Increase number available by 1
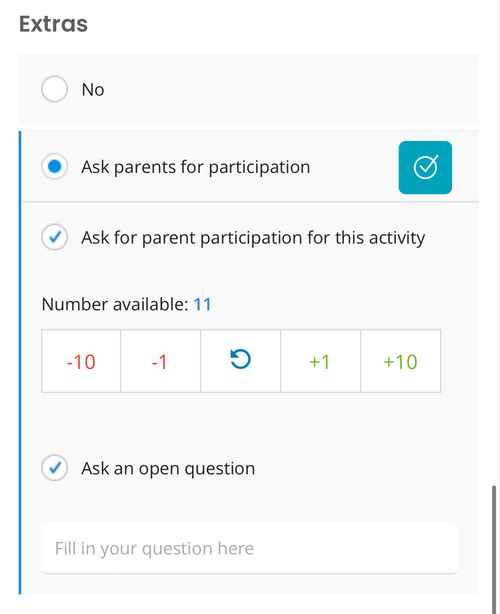This screenshot has width=500, height=614. click(320, 361)
